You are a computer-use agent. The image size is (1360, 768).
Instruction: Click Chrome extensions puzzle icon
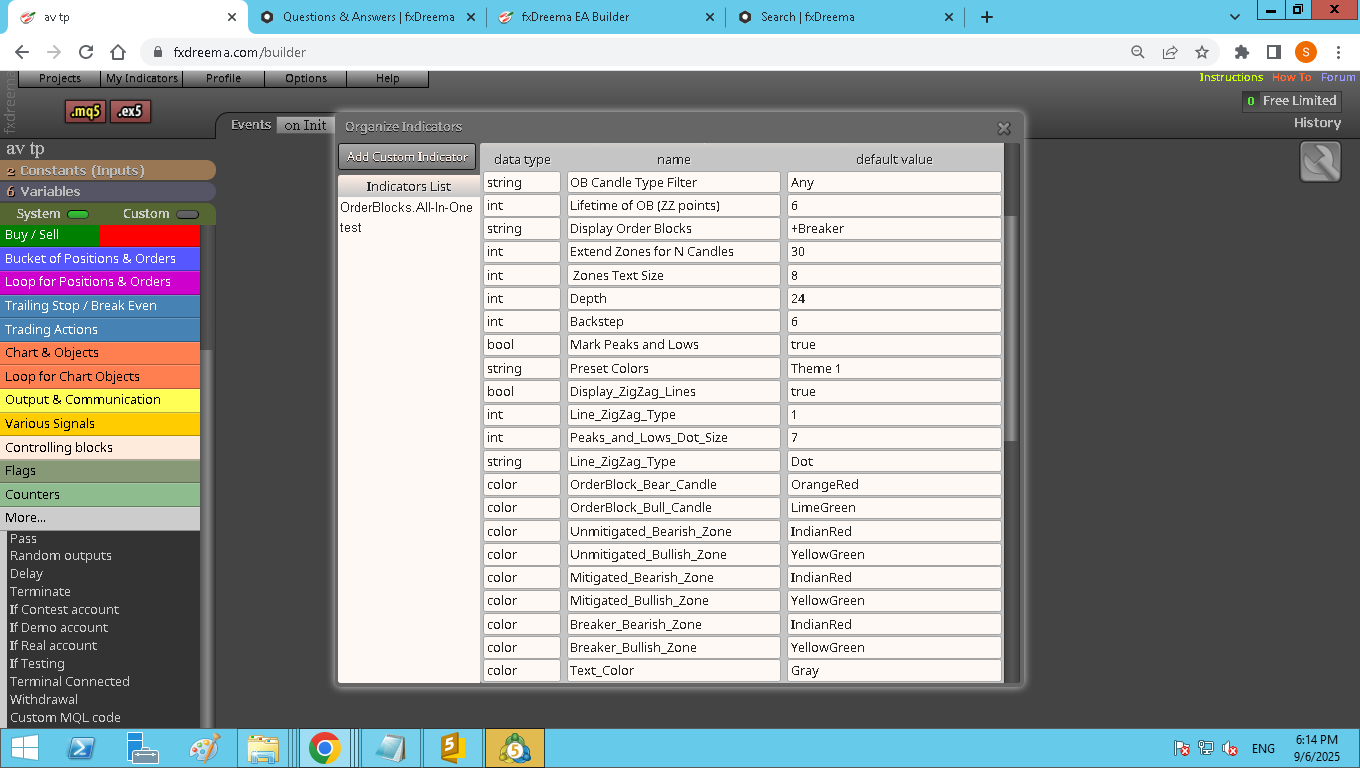click(1242, 52)
